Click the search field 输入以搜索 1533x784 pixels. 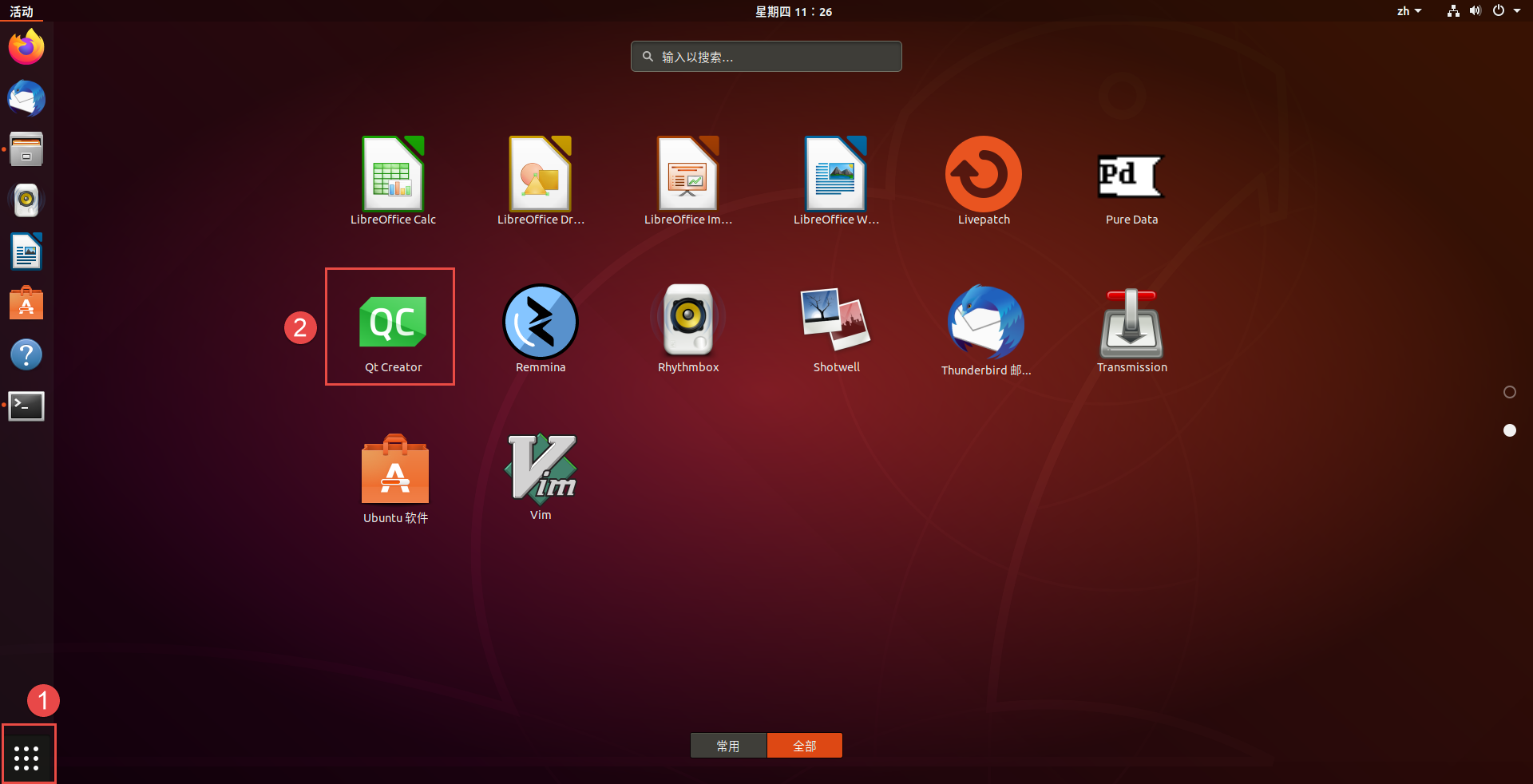point(766,57)
